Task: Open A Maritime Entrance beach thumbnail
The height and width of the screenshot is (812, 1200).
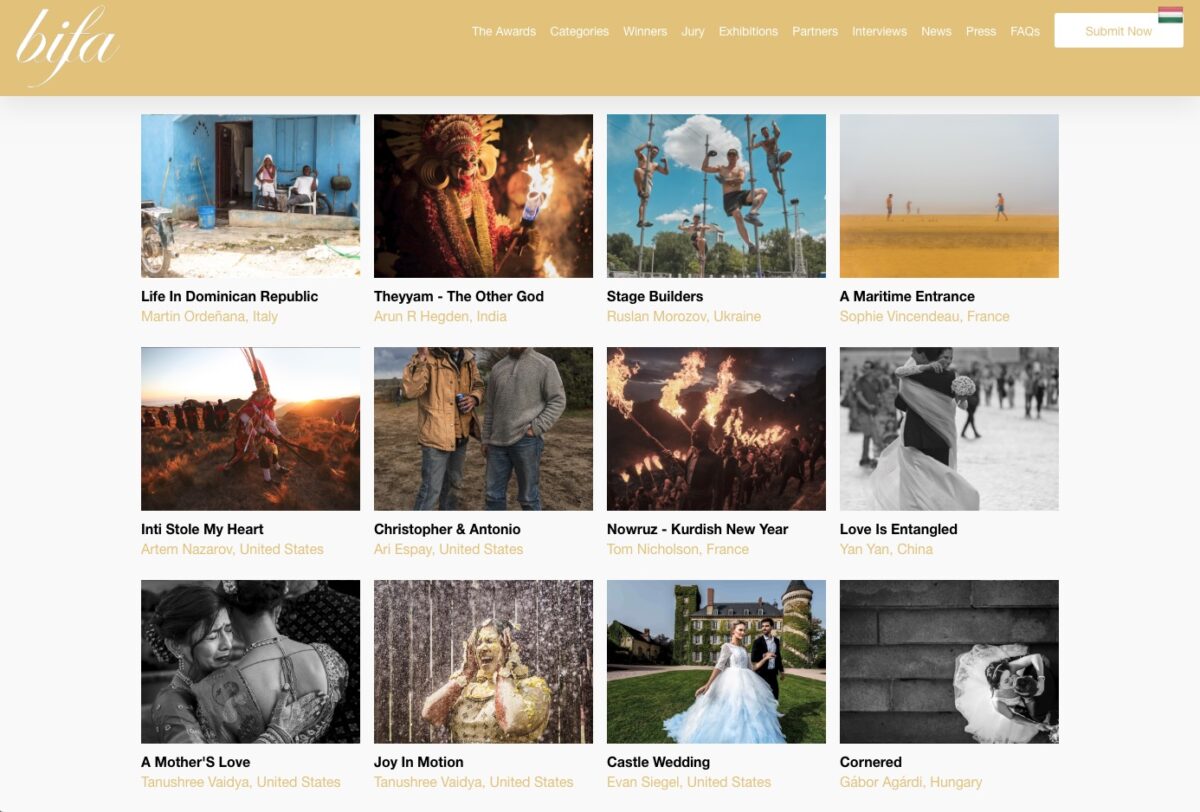Action: [949, 195]
